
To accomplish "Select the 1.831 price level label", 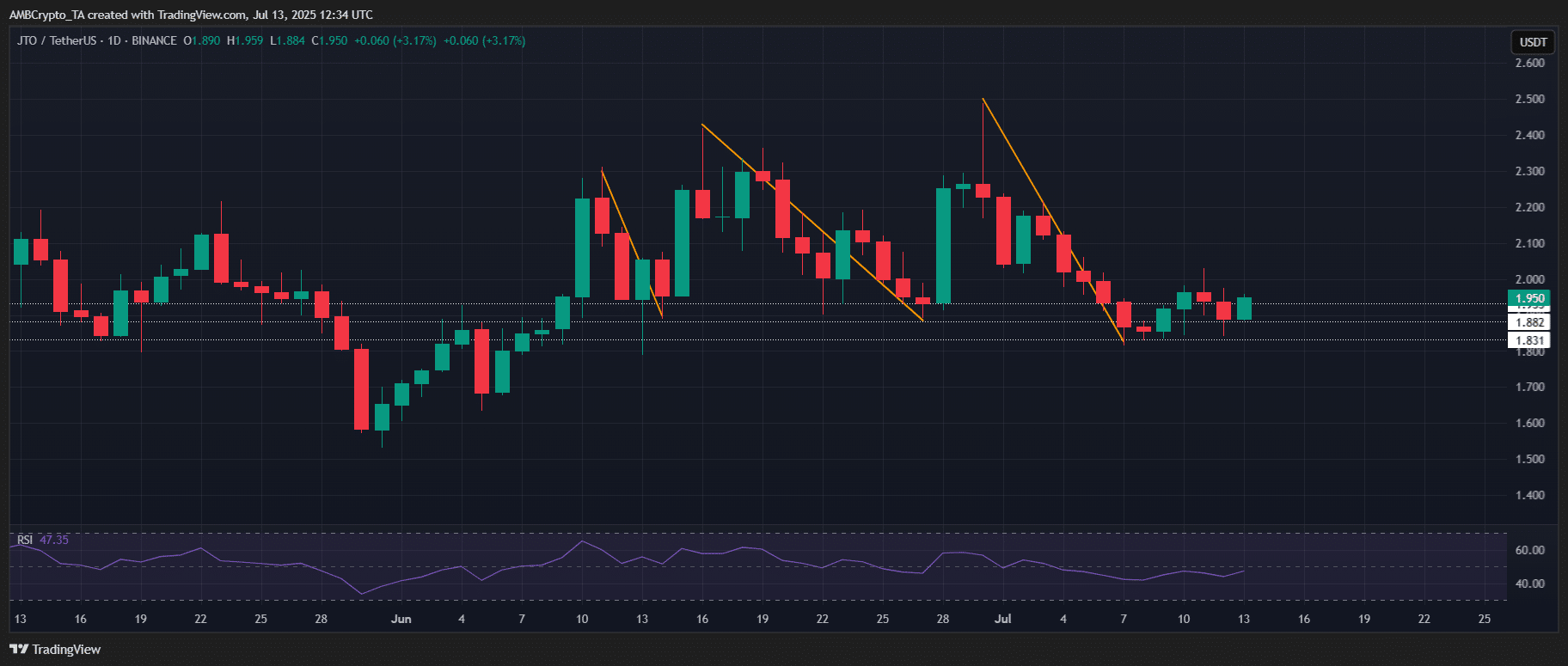I will pyautogui.click(x=1529, y=340).
